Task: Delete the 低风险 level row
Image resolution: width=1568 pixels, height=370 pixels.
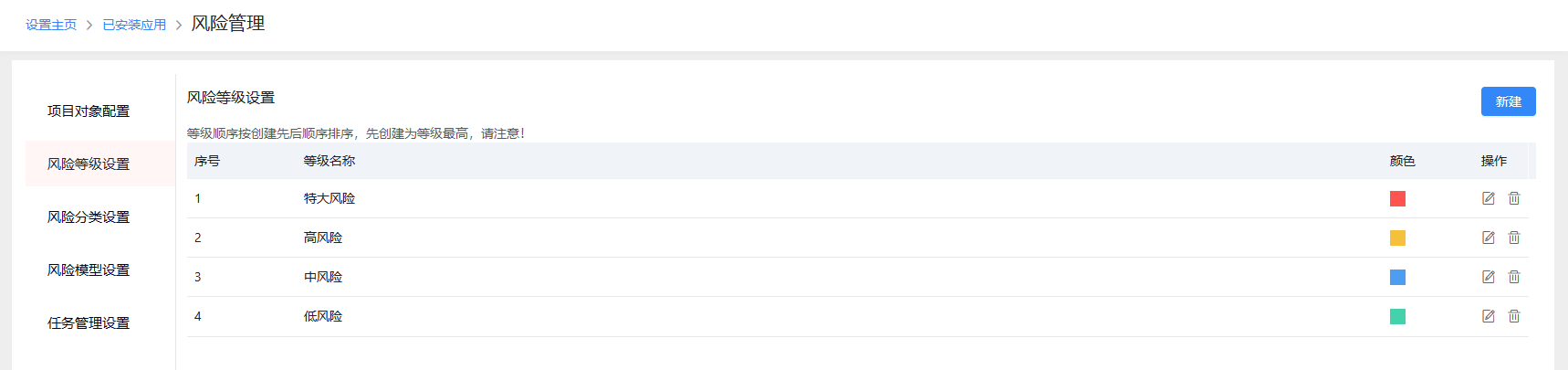Action: (x=1514, y=316)
